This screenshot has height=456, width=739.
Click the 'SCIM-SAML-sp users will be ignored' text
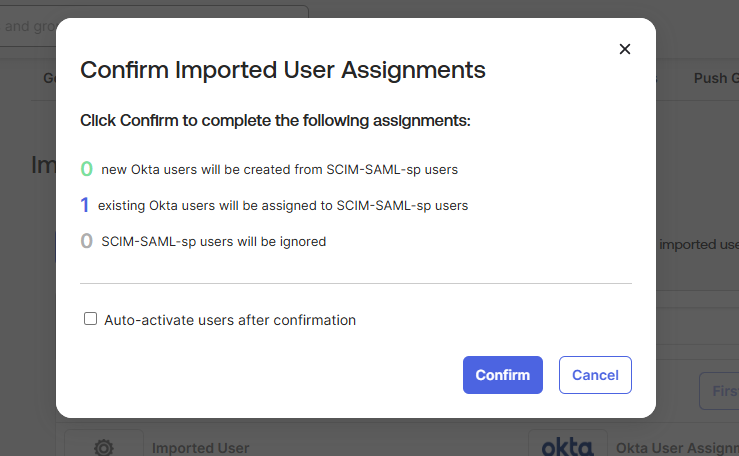pyautogui.click(x=213, y=242)
